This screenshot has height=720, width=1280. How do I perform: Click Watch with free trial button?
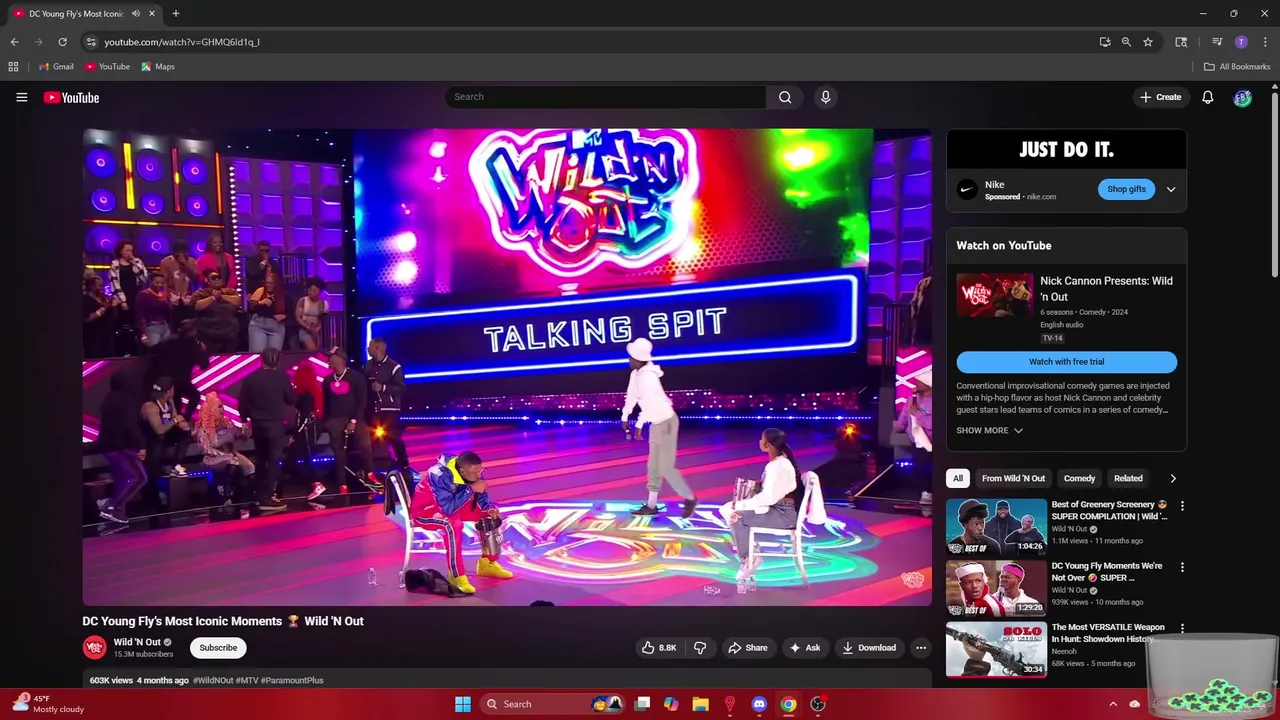pos(1066,362)
